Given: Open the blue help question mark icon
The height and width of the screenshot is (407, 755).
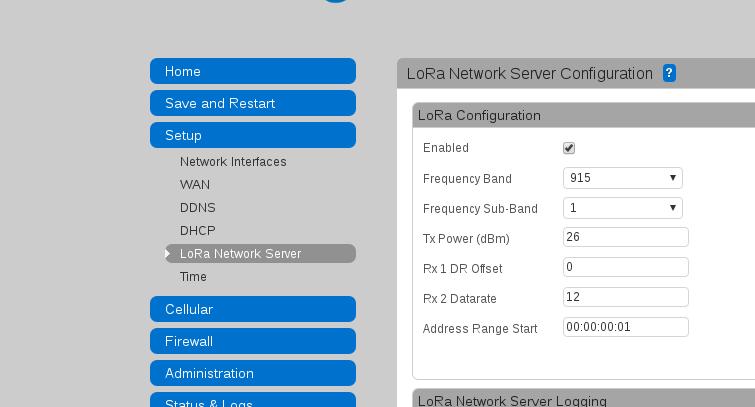Looking at the screenshot, I should [x=669, y=73].
